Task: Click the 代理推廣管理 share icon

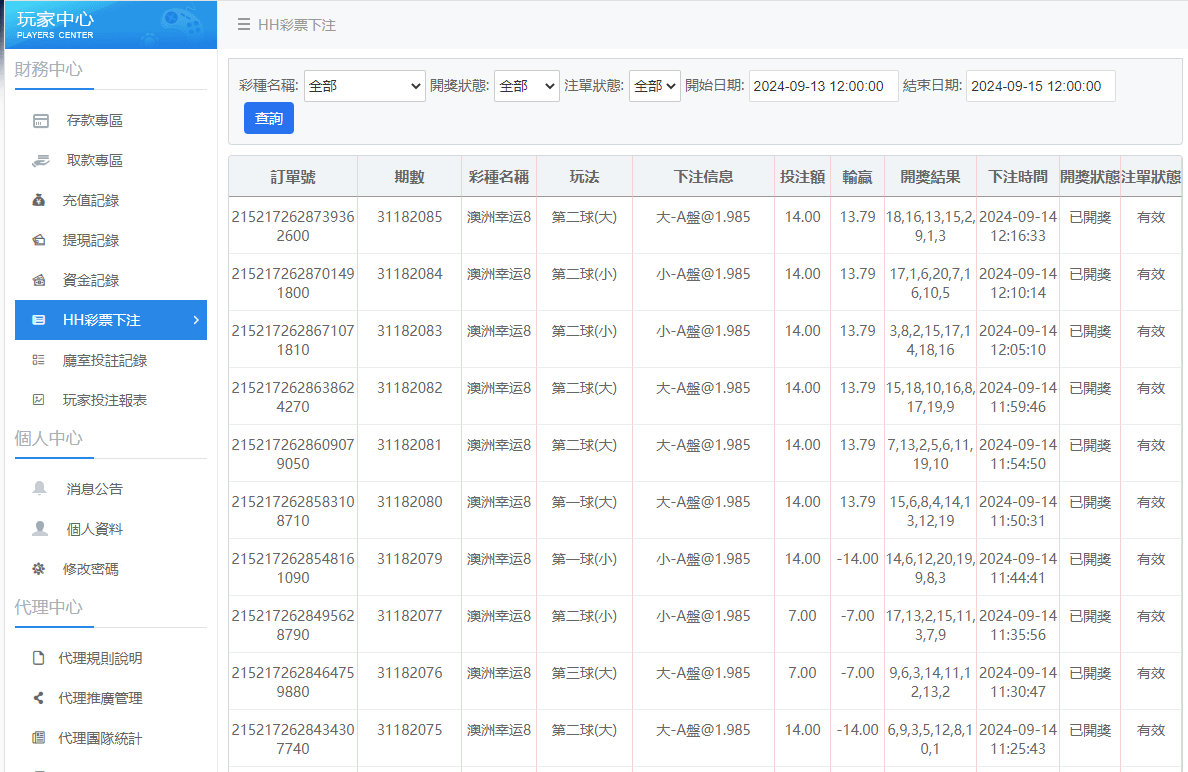Action: pos(39,698)
